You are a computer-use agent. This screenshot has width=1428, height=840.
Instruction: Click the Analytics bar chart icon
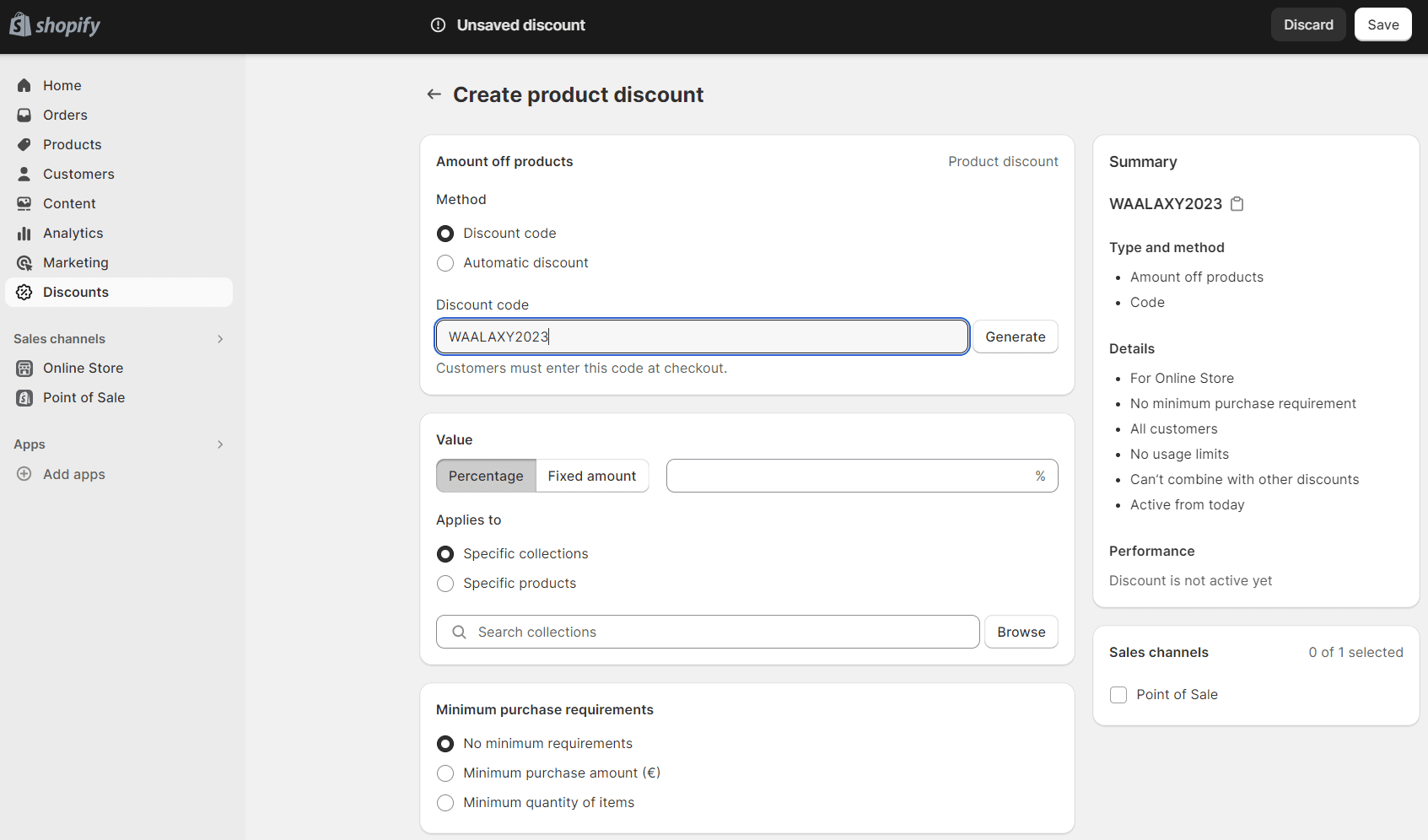[24, 233]
